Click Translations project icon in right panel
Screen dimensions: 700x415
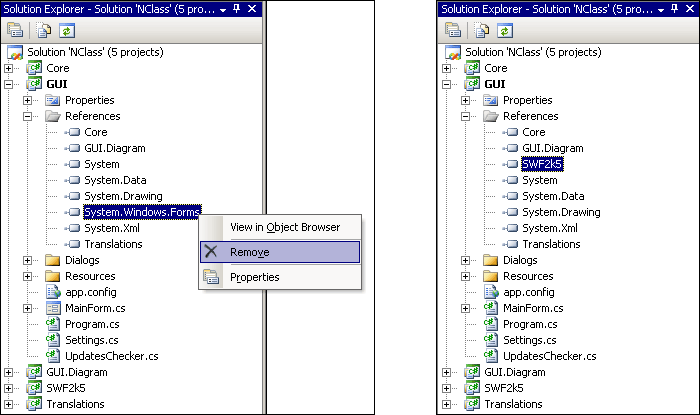click(x=472, y=404)
